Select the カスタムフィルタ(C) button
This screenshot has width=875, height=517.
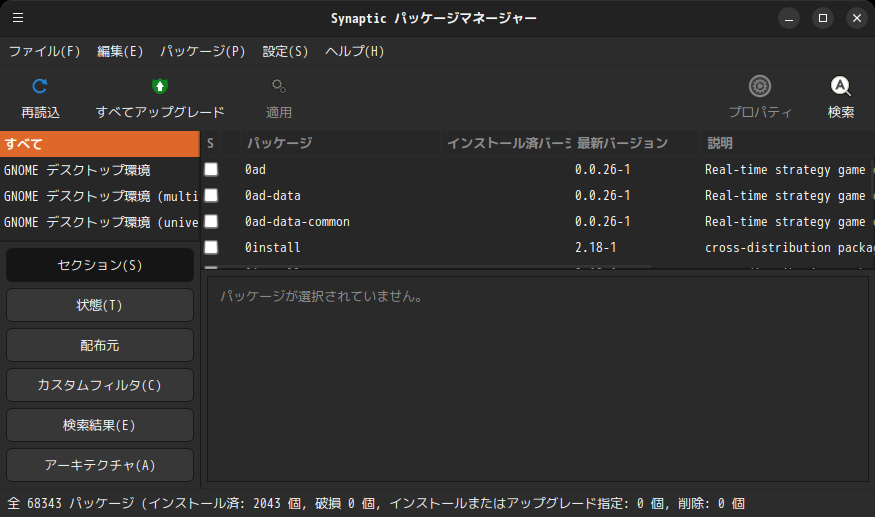pos(100,385)
